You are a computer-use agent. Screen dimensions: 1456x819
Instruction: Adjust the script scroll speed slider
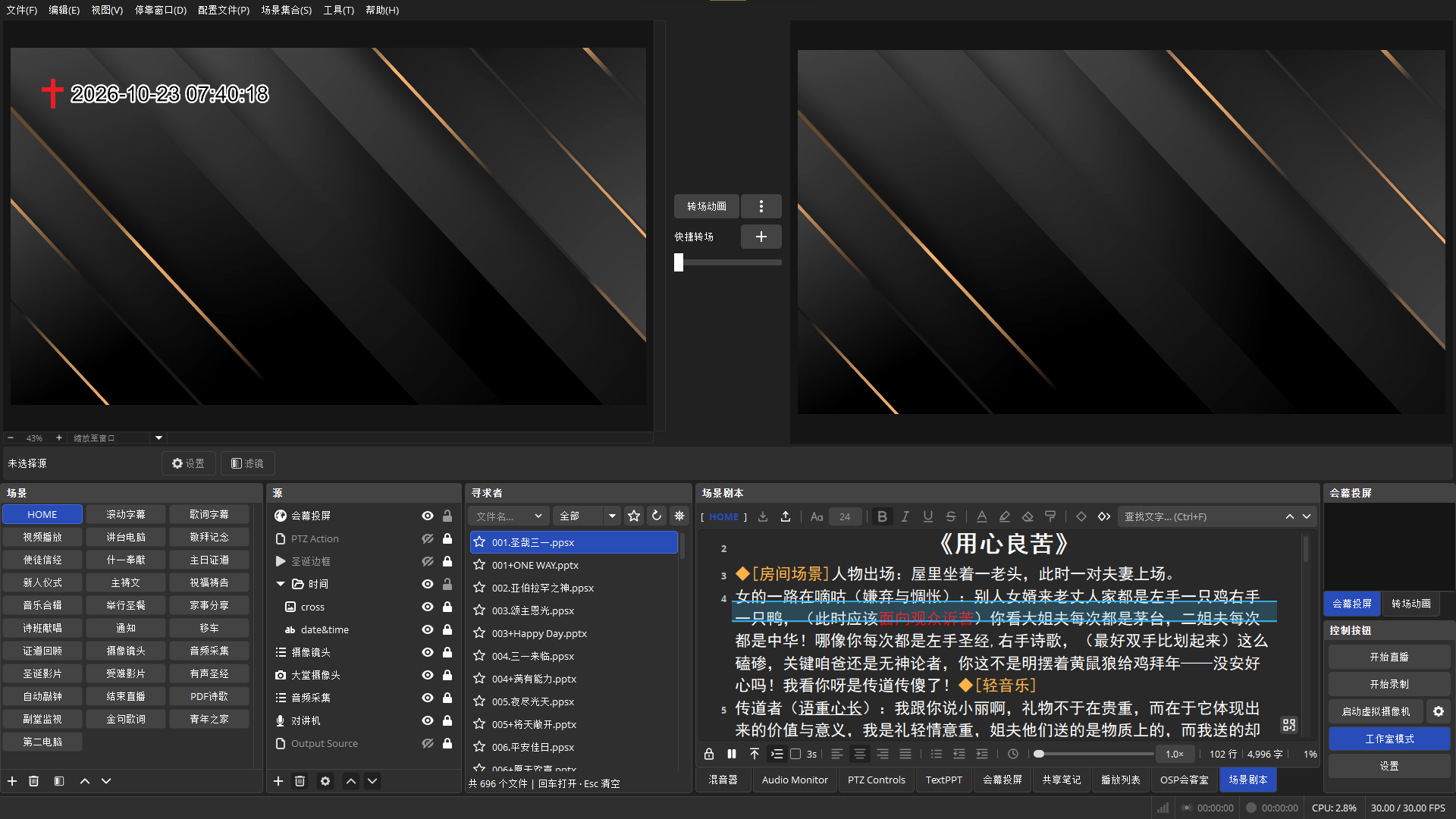coord(1094,754)
